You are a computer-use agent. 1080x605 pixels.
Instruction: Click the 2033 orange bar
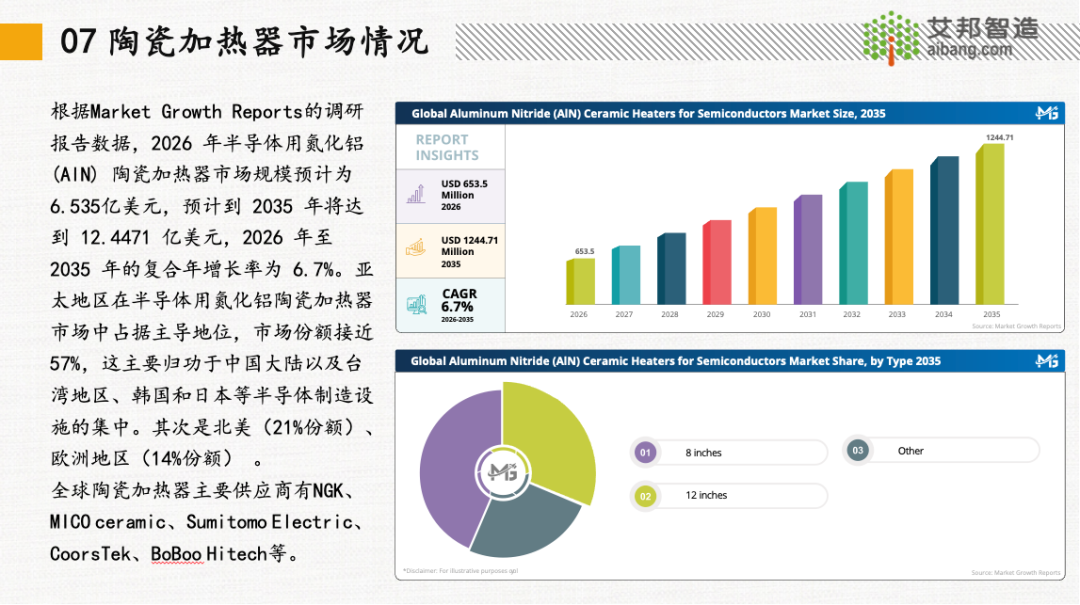click(x=899, y=237)
